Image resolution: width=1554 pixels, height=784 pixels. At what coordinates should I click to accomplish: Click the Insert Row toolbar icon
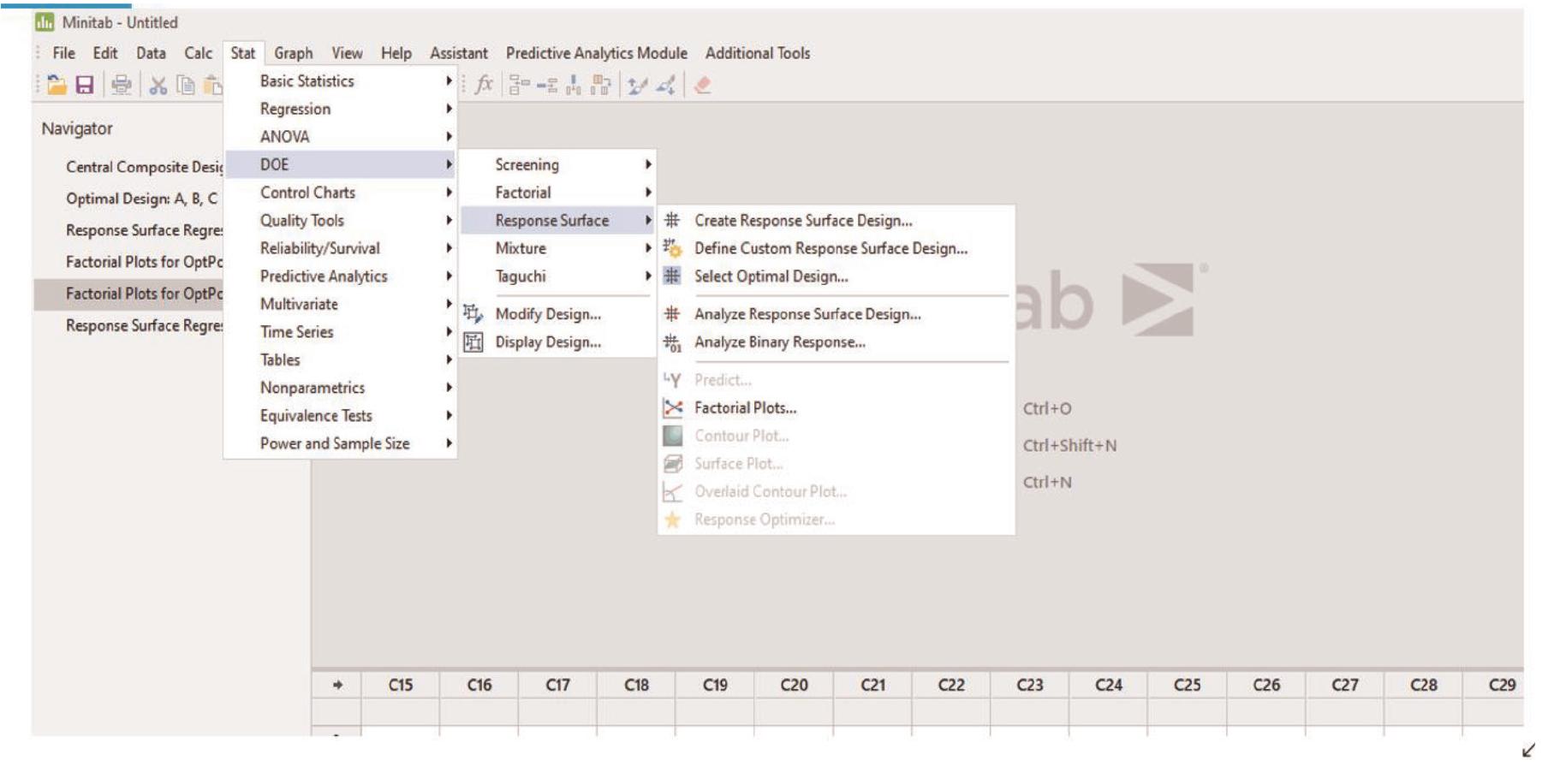point(547,85)
